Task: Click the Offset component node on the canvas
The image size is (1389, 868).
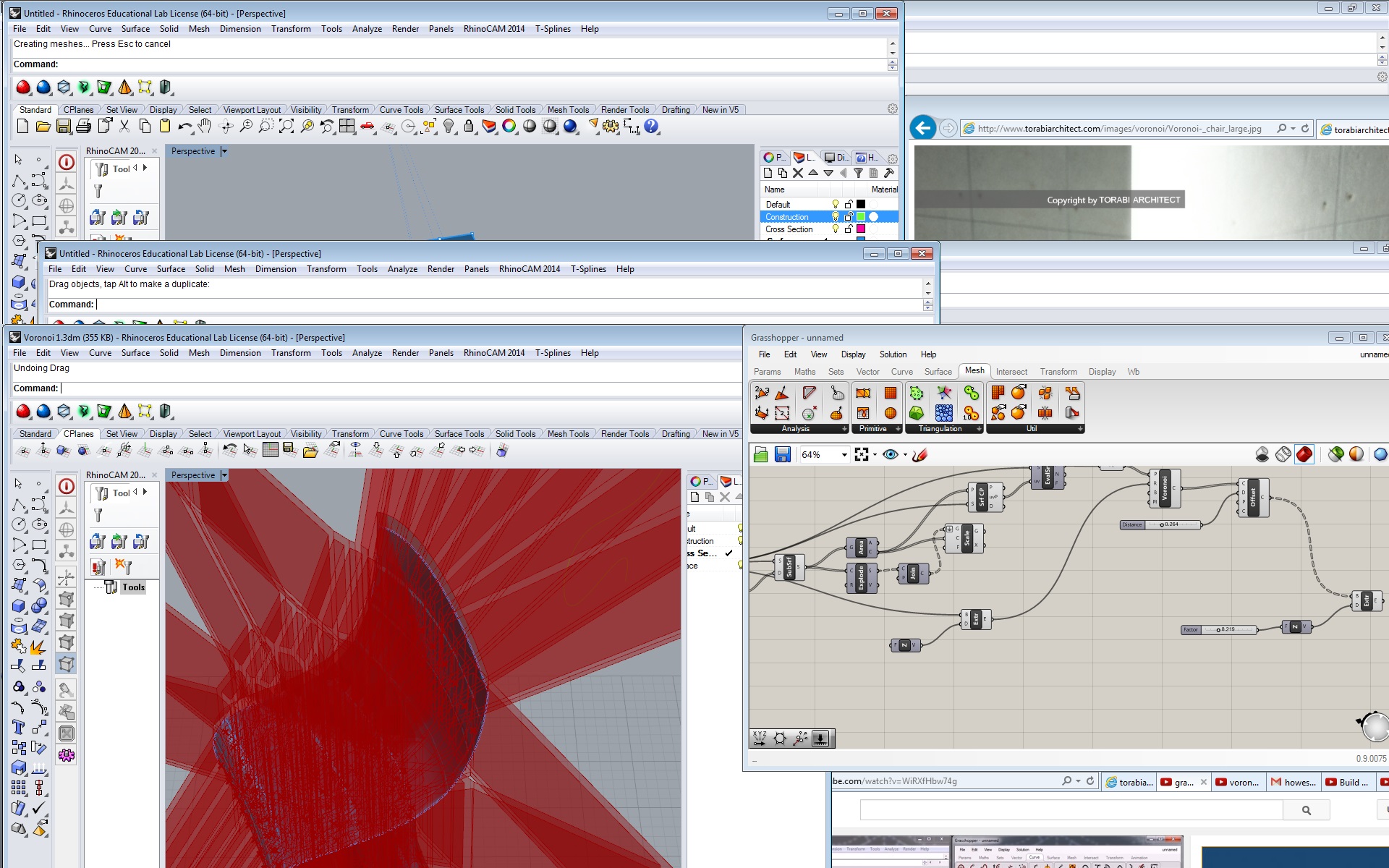Action: 1254,497
